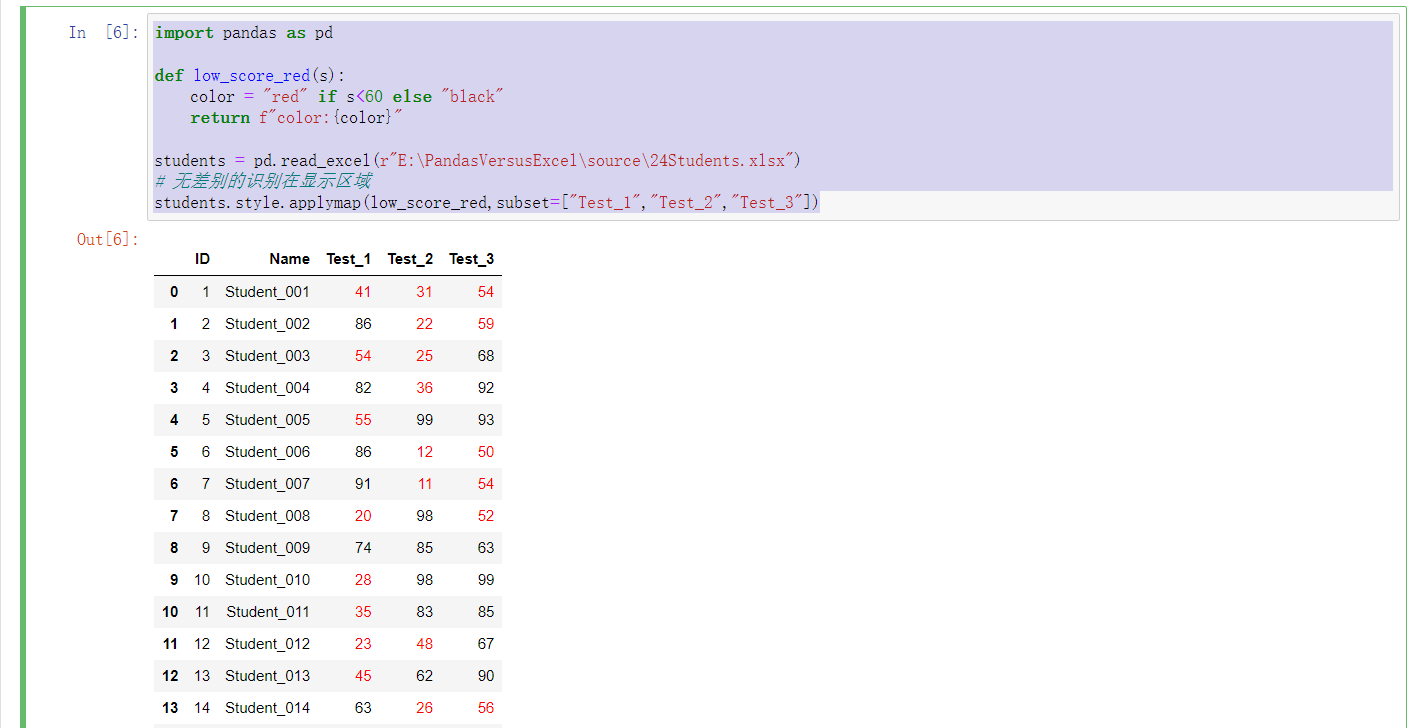This screenshot has width=1422, height=728.
Task: Click Student_006's Test_3 score 50
Action: coord(486,452)
